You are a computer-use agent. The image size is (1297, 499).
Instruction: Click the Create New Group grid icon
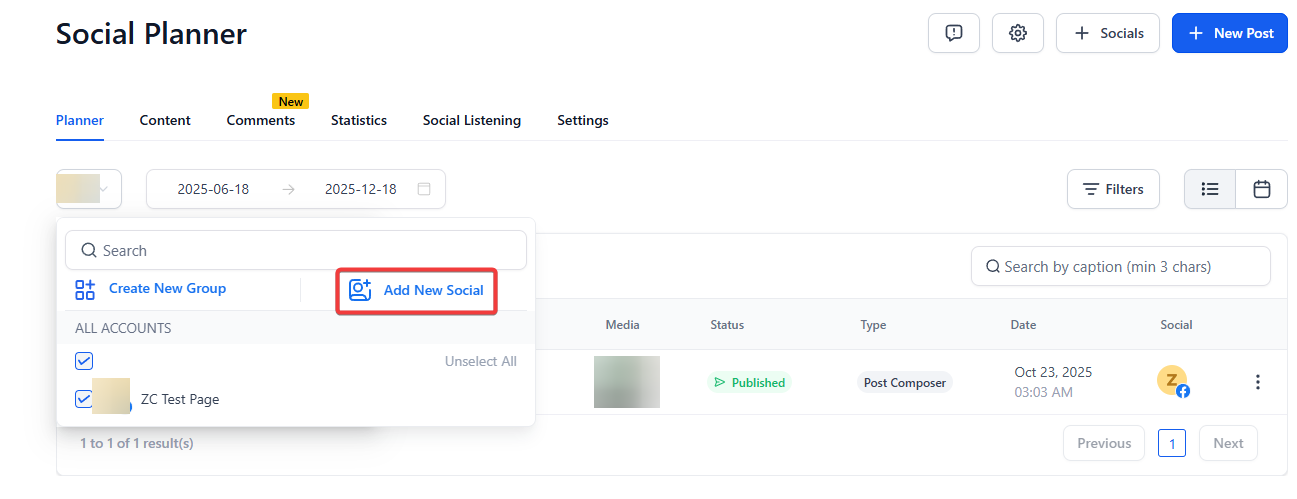[x=85, y=290]
